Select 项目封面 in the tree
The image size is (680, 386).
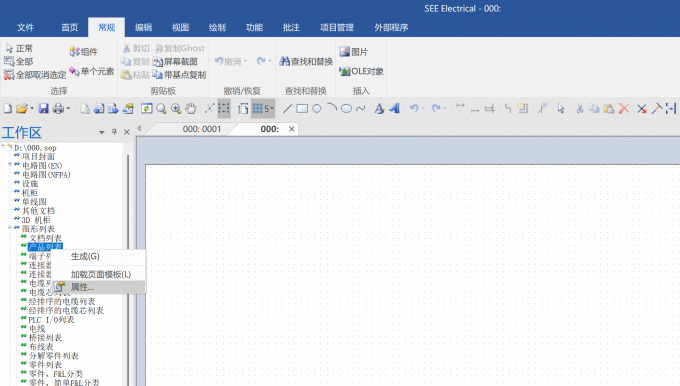pyautogui.click(x=38, y=157)
